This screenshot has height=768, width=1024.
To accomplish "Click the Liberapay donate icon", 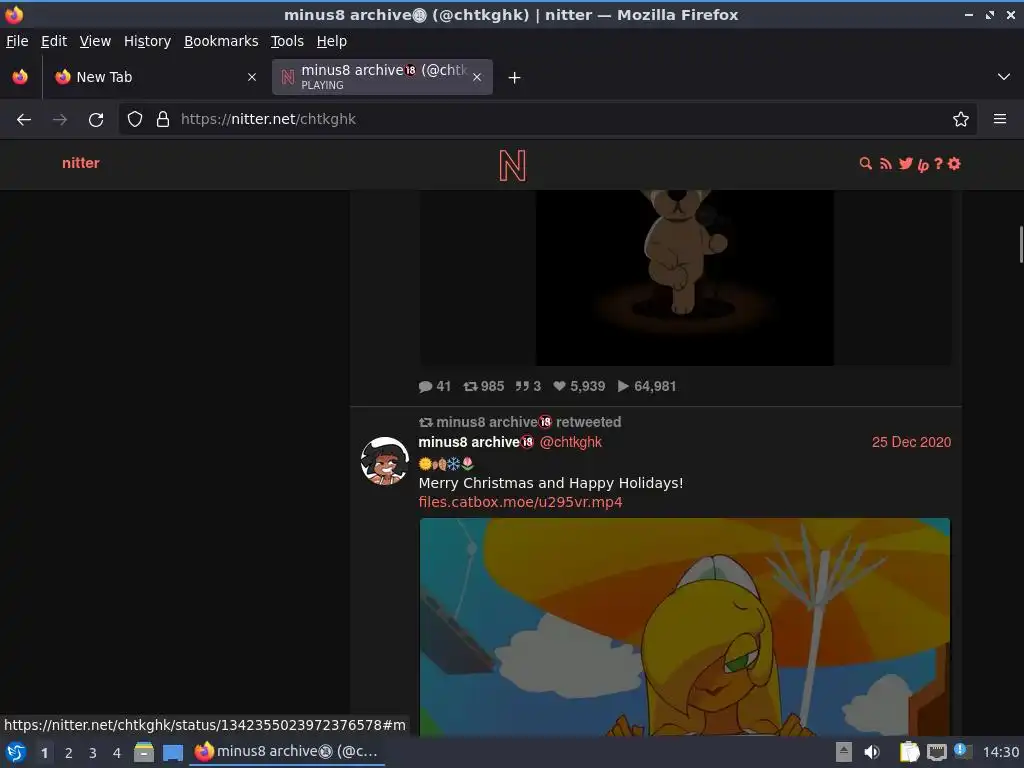I will coord(923,164).
